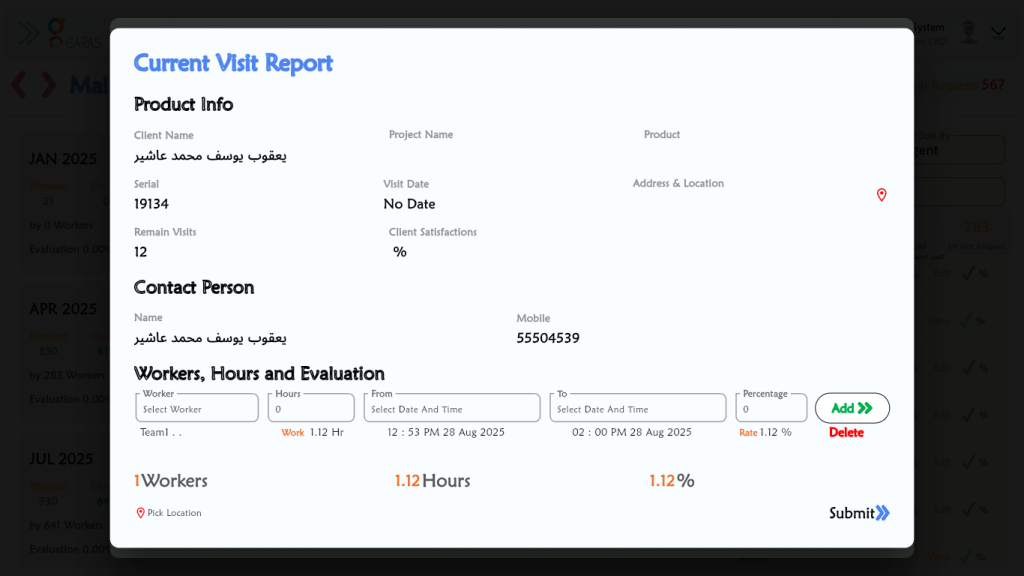Image resolution: width=1024 pixels, height=576 pixels.
Task: Open the From date and time picker
Action: pyautogui.click(x=451, y=408)
